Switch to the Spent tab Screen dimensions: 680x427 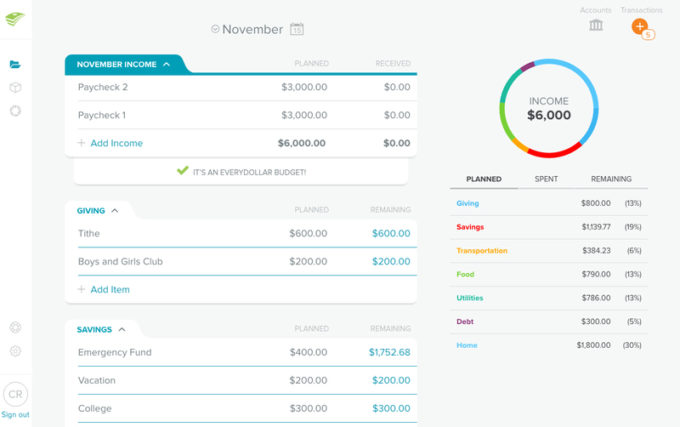(x=546, y=179)
